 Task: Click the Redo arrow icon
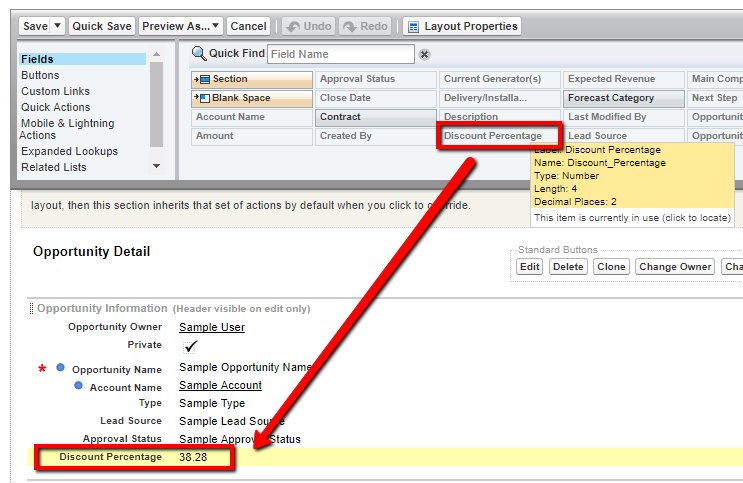(x=350, y=27)
